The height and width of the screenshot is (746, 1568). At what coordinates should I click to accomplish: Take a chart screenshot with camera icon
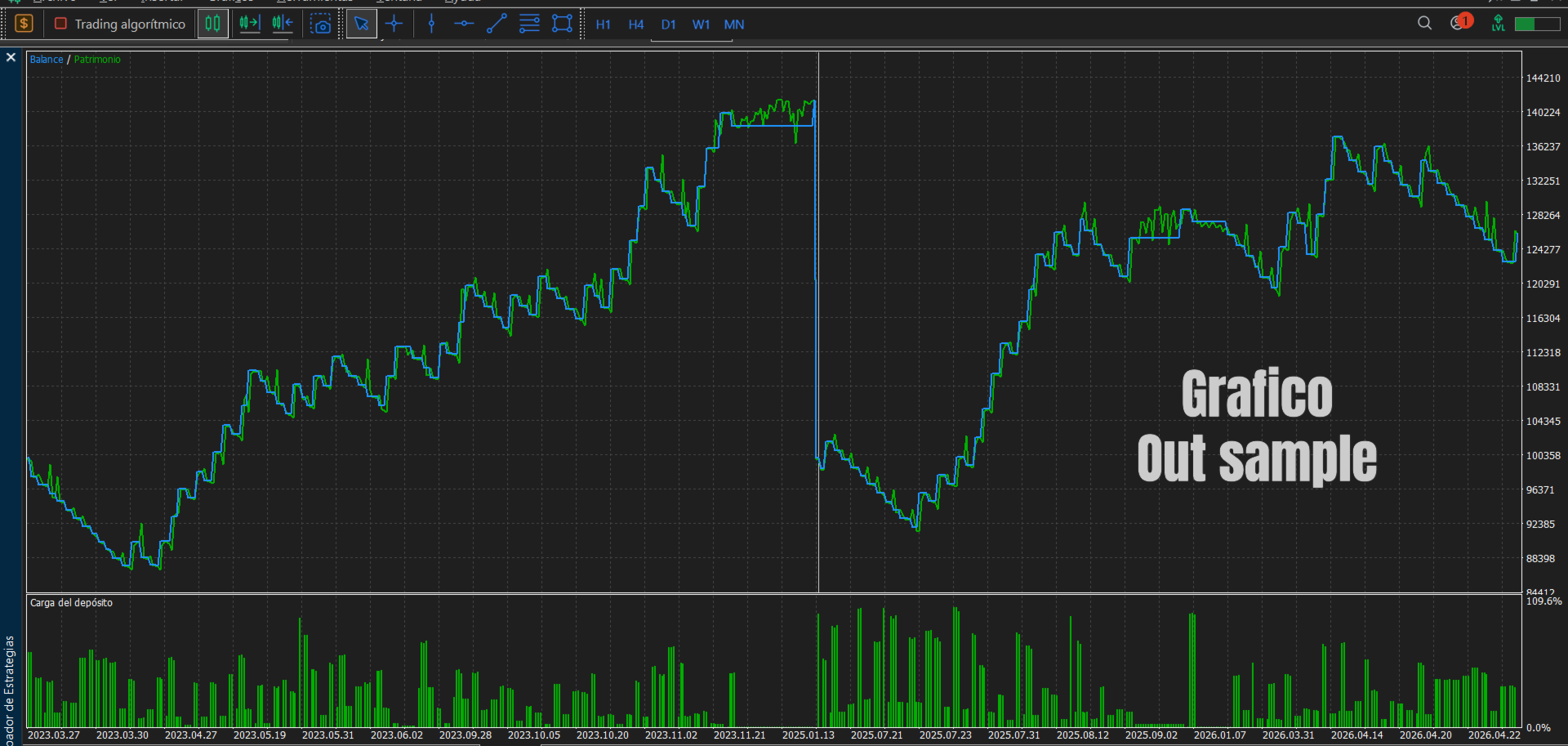tap(321, 25)
